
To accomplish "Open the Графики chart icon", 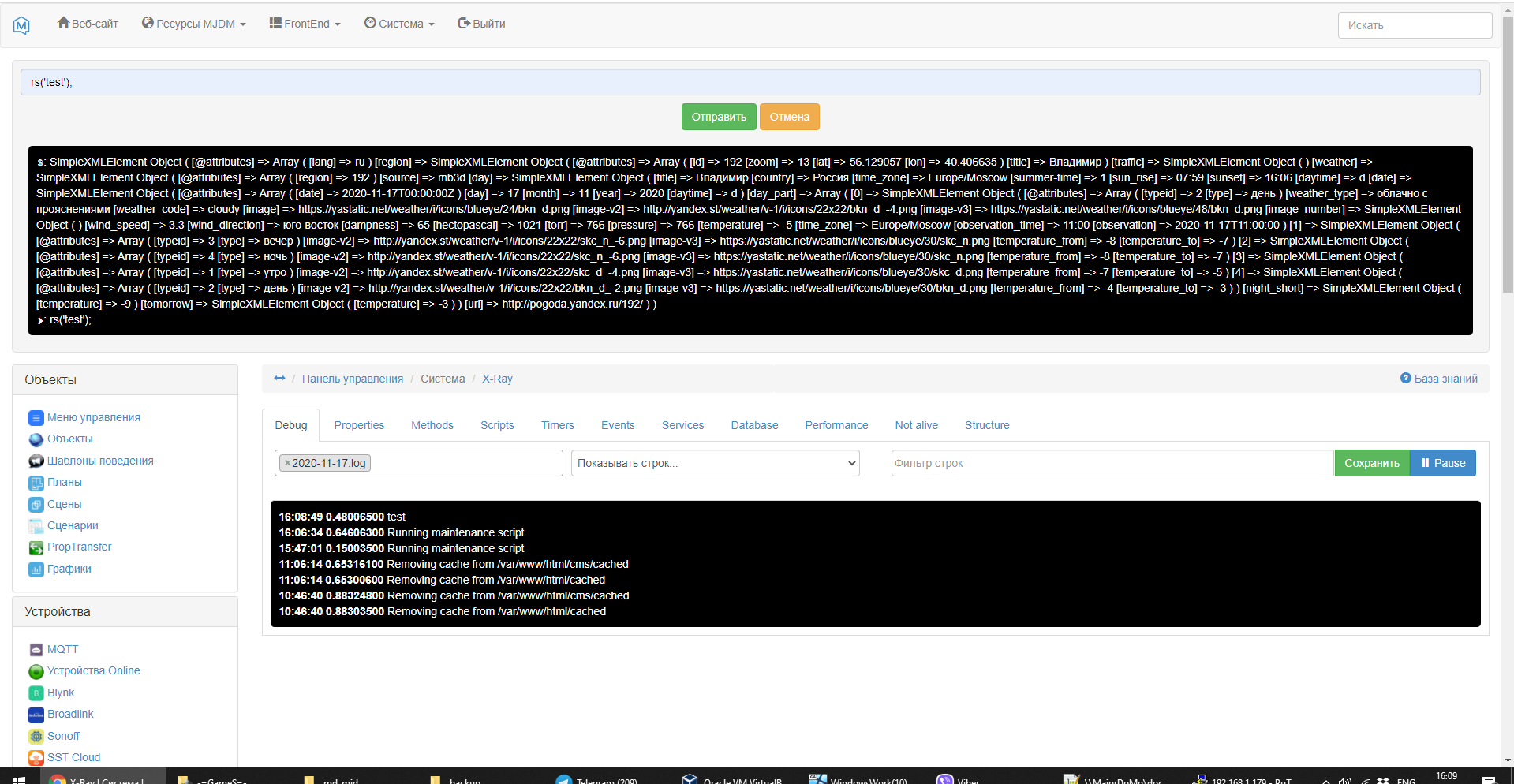I will pyautogui.click(x=36, y=569).
